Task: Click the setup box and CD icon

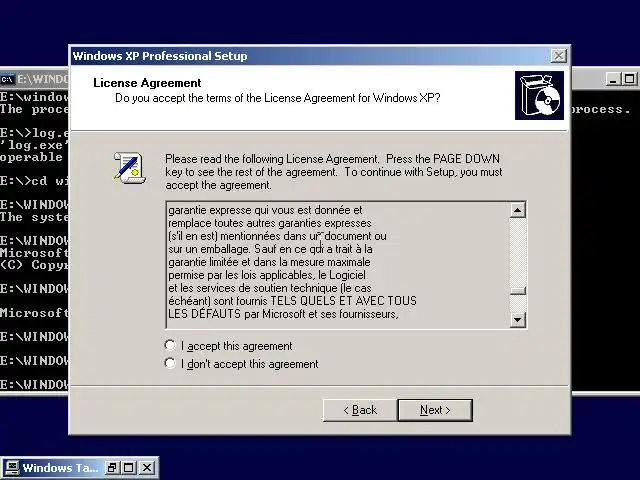Action: pyautogui.click(x=539, y=96)
